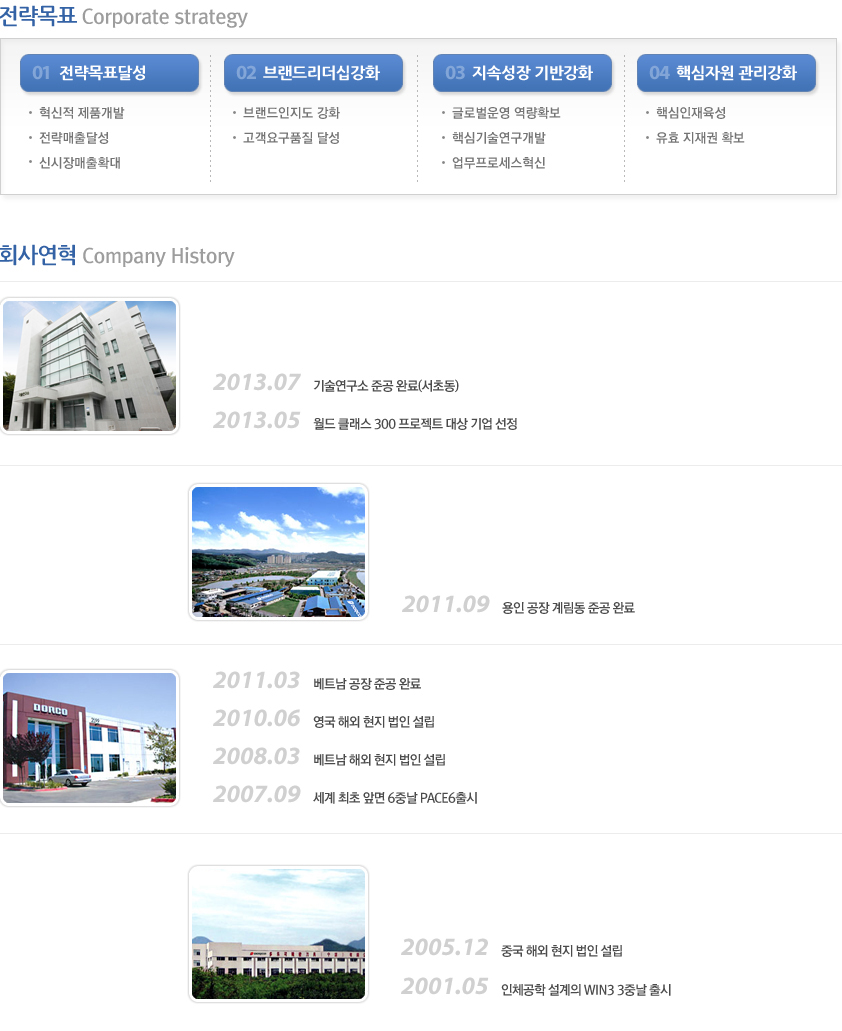Click the 핵심인재육성 bullet item

pyautogui.click(x=691, y=113)
